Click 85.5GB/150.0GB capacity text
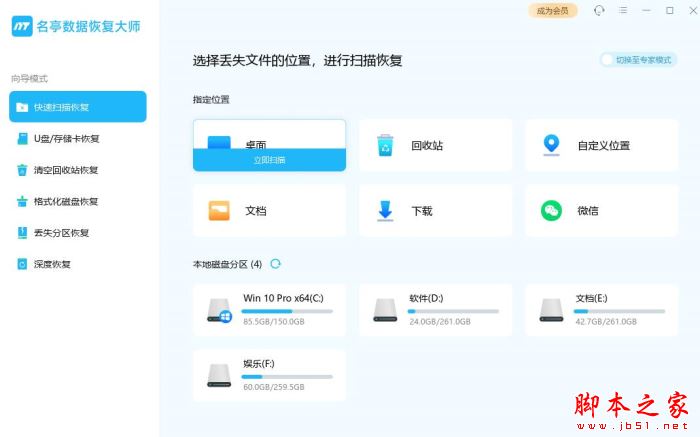Screen dimensions: 700x437 click(x=274, y=321)
